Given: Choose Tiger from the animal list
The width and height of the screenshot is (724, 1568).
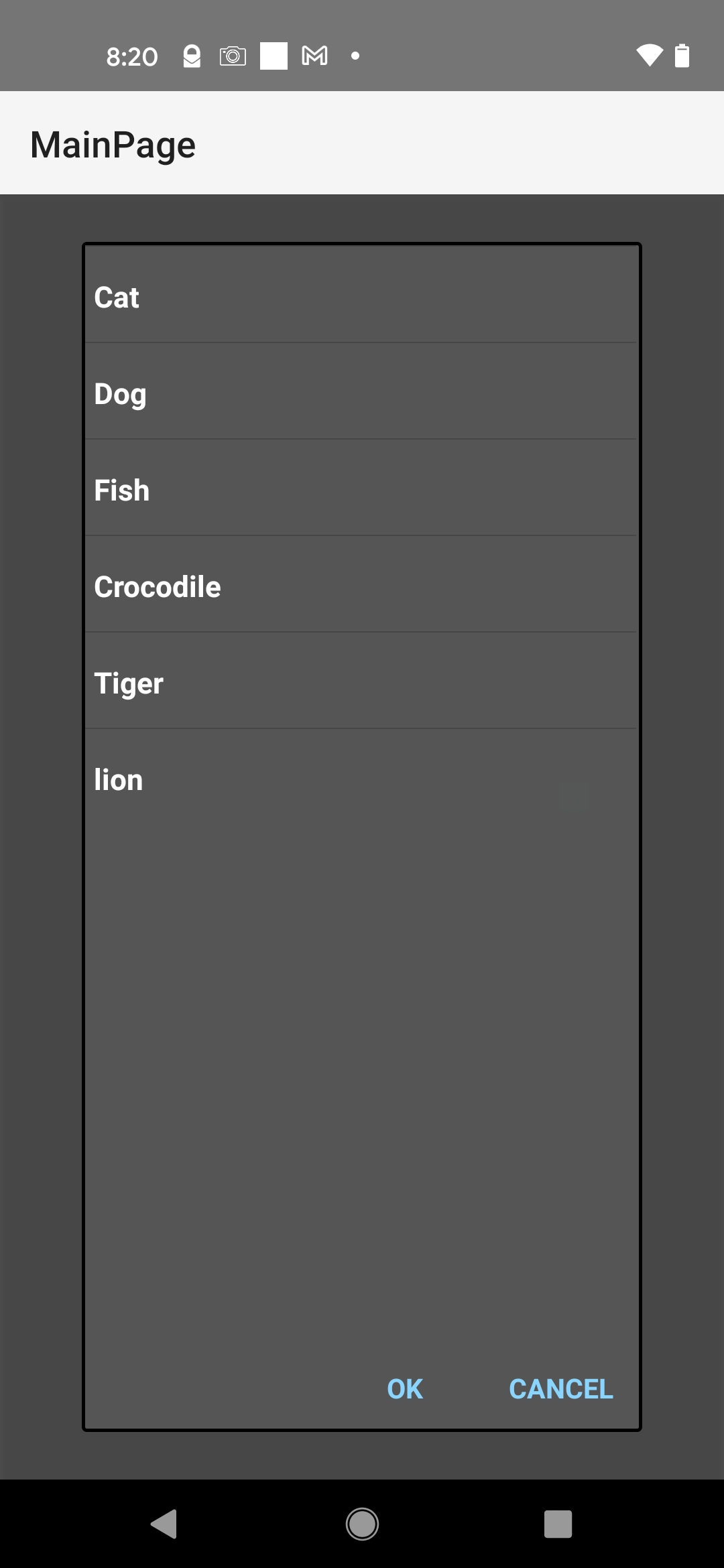Looking at the screenshot, I should 361,683.
